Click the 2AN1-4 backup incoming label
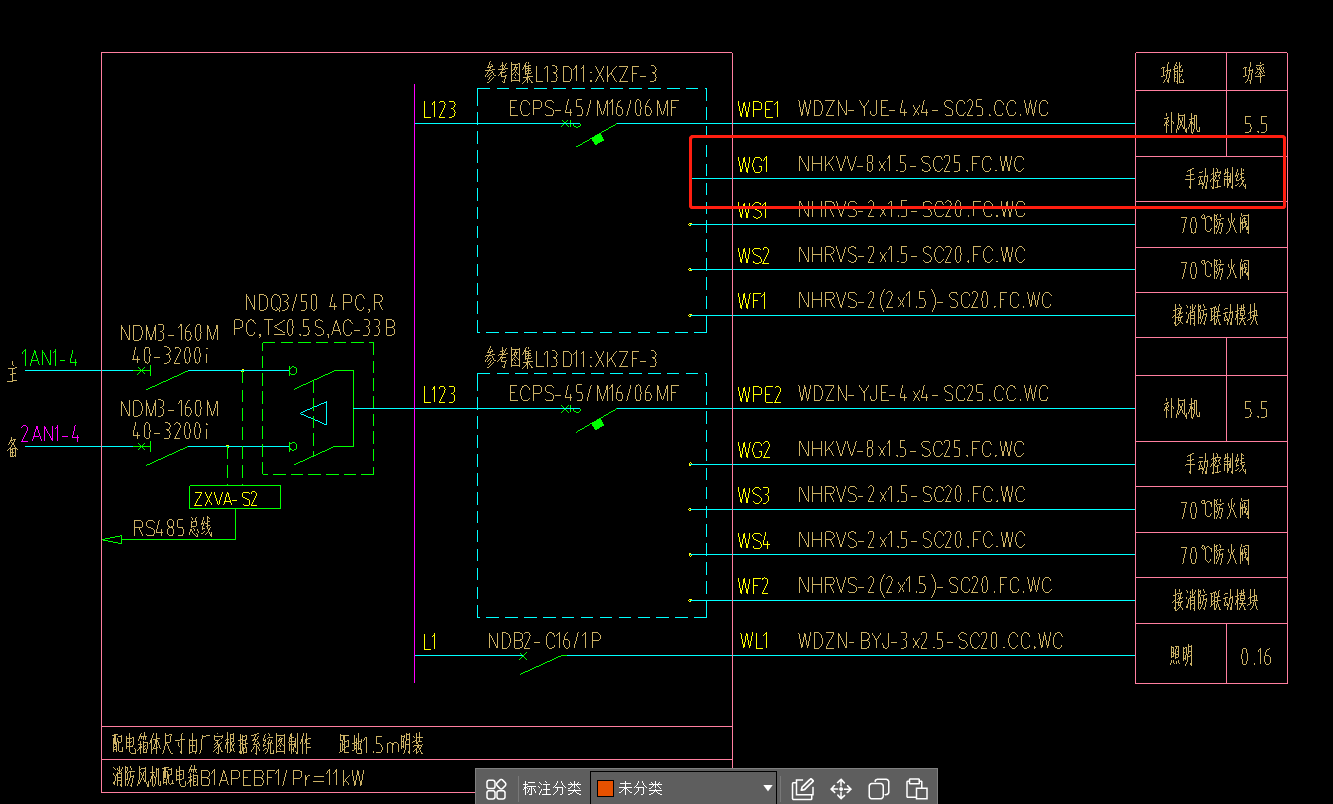 (49, 434)
